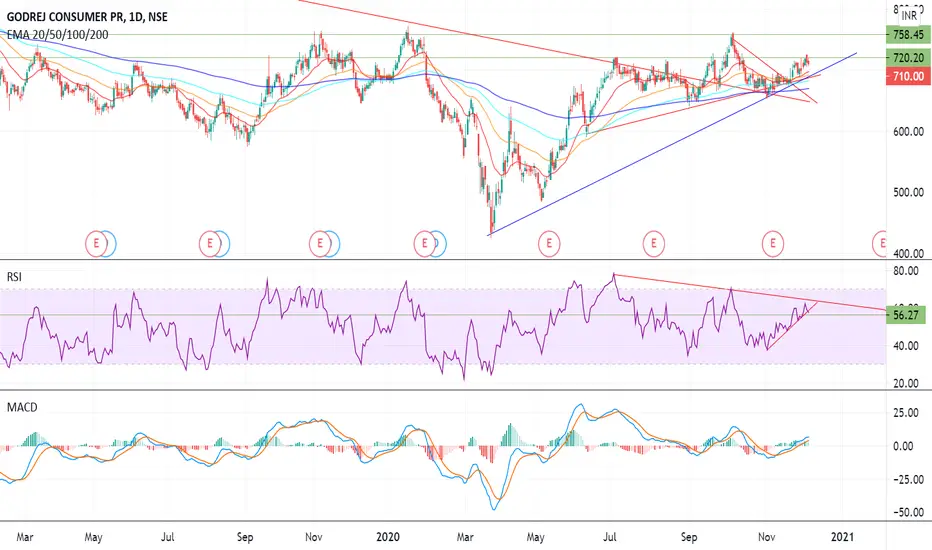The height and width of the screenshot is (550, 932).
Task: Select the red descending RSI trendline
Action: [x=749, y=292]
